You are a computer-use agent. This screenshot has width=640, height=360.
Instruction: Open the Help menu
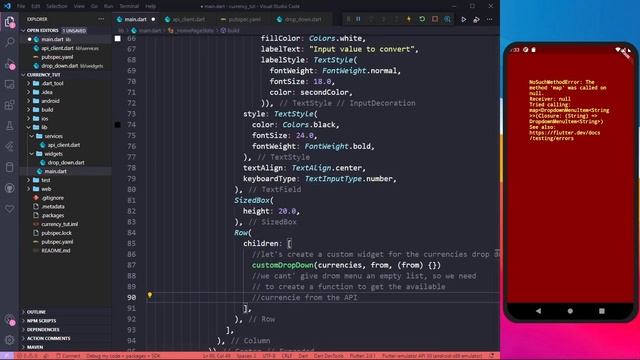150,6
